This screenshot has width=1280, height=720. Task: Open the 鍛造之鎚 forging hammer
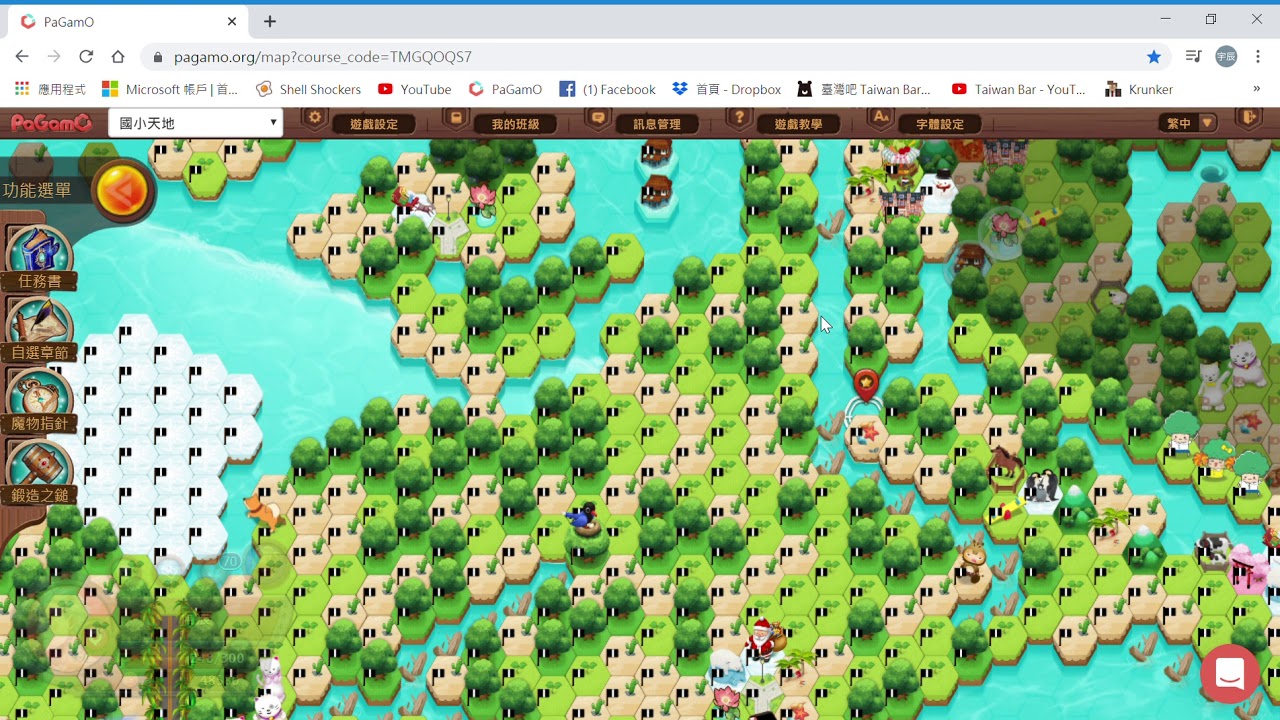(40, 472)
